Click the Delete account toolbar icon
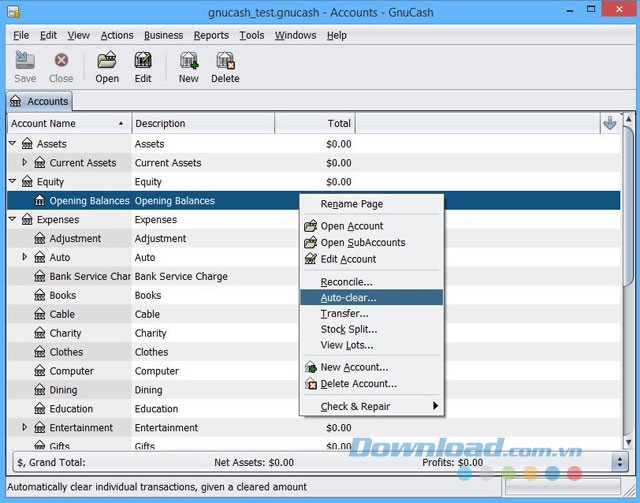640x503 pixels. coord(225,62)
